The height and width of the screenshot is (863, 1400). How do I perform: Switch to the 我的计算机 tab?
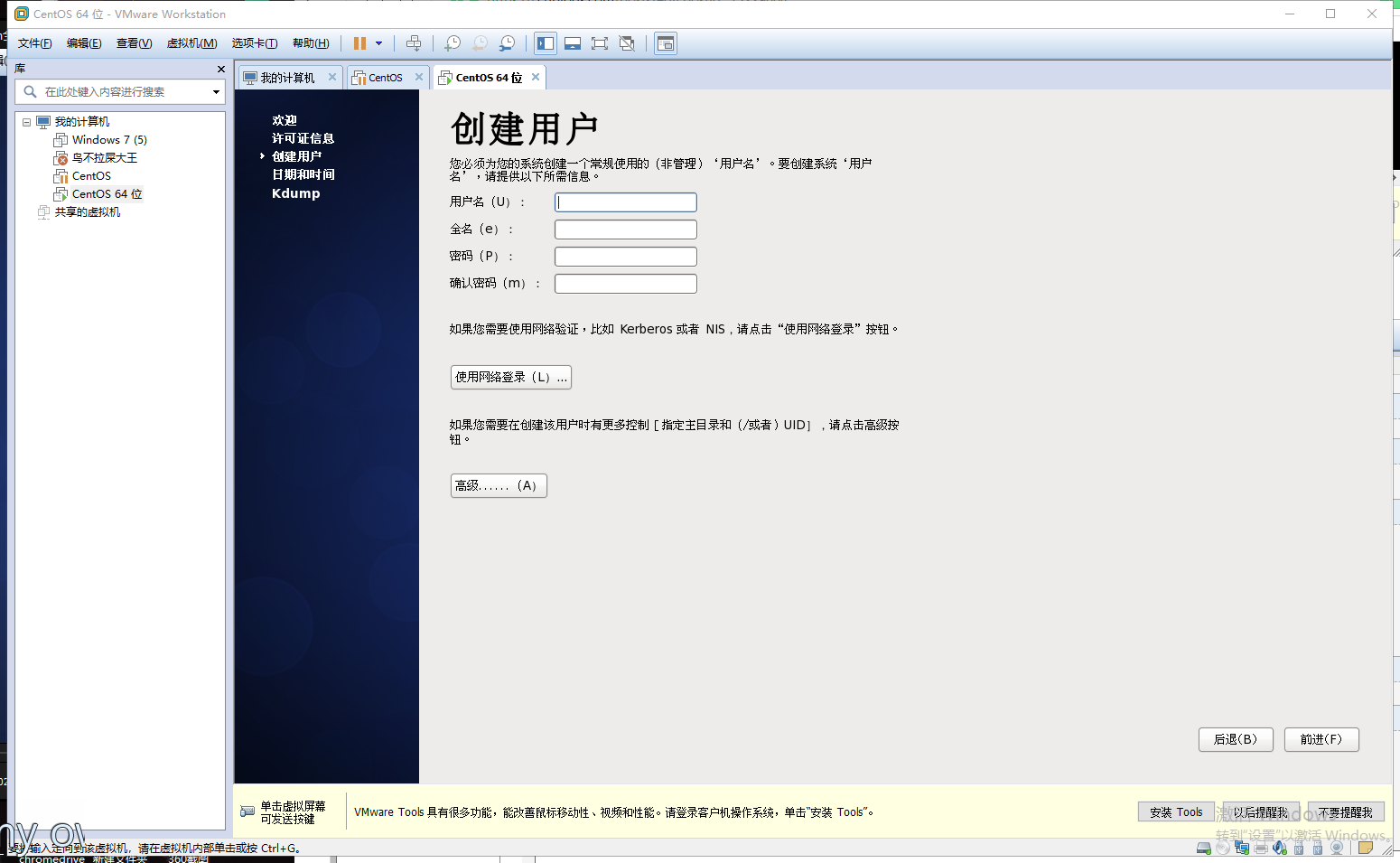(x=287, y=78)
